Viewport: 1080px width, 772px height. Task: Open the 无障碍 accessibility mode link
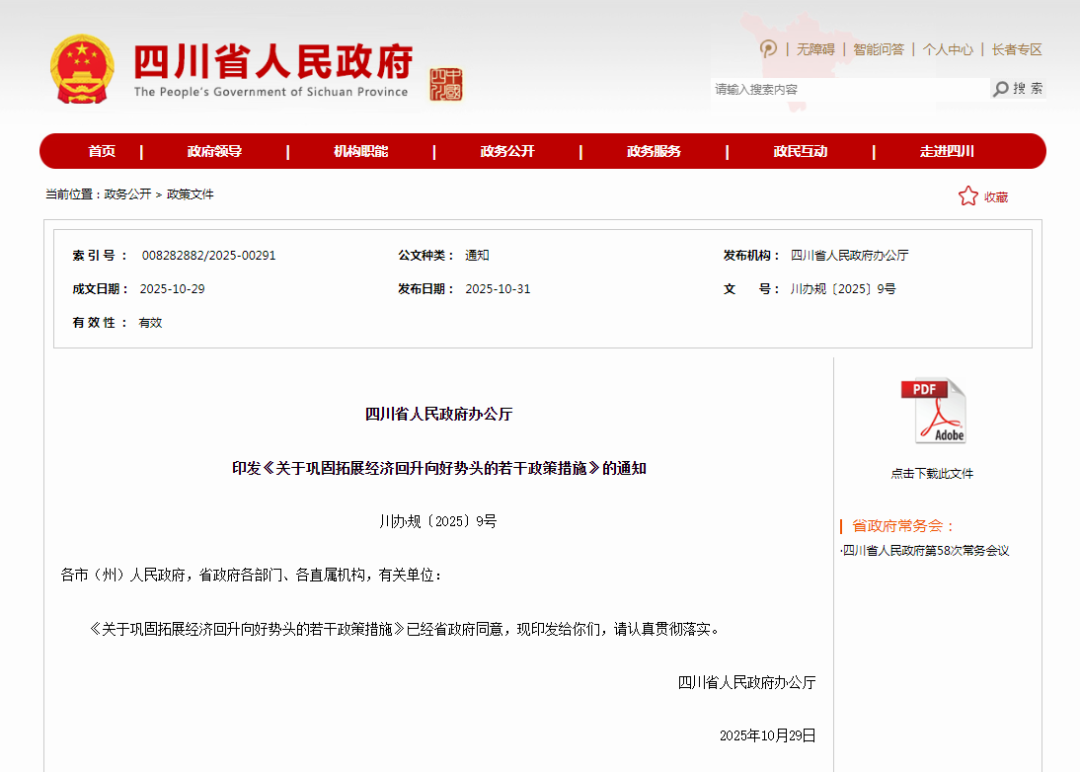pyautogui.click(x=818, y=49)
